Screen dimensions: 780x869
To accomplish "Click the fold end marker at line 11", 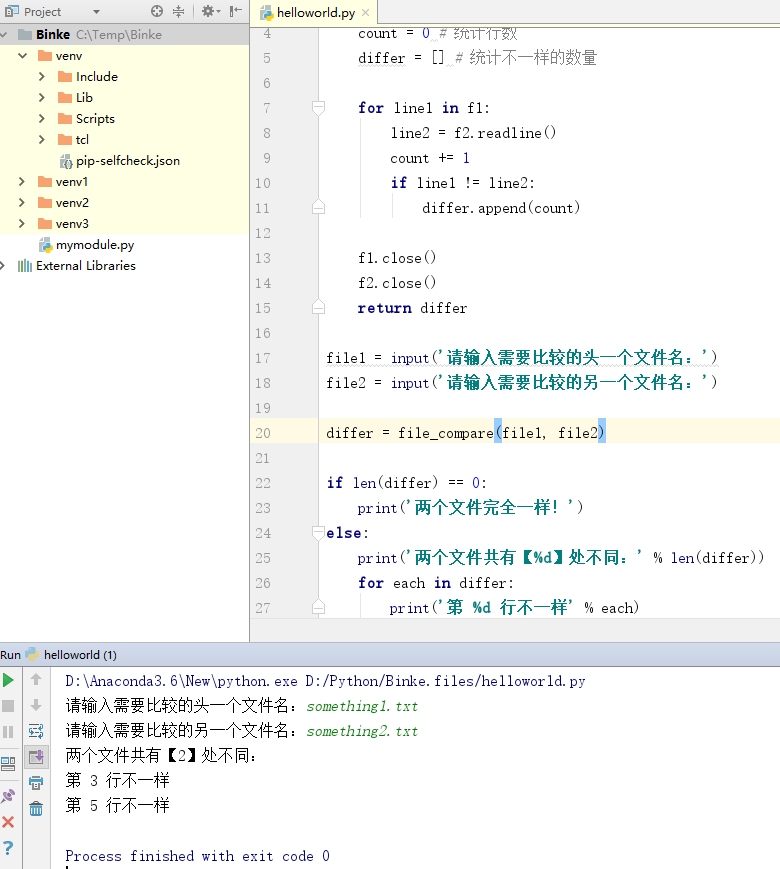I will coord(318,207).
